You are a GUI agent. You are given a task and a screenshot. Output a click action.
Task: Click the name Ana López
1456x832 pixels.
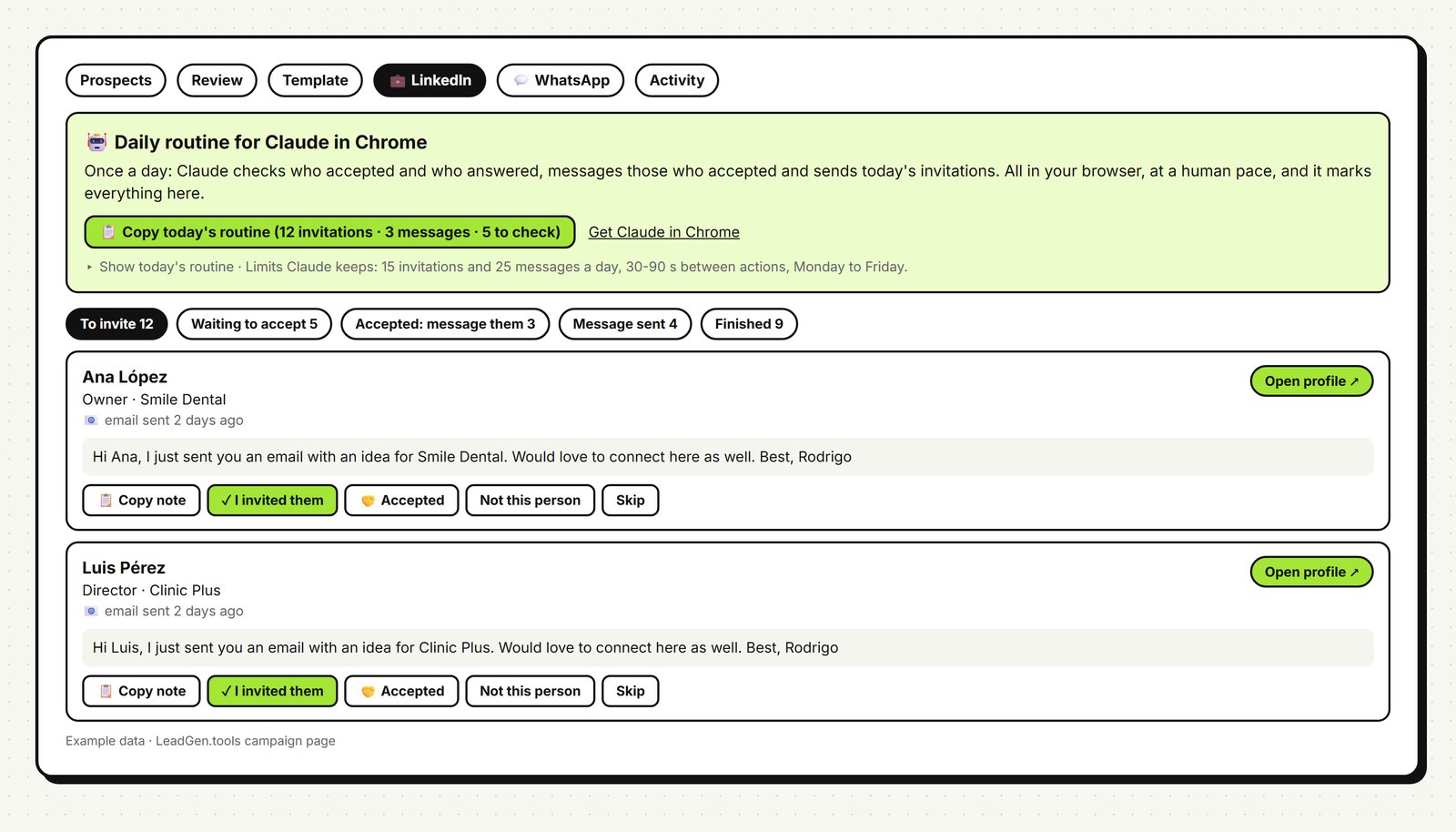[125, 377]
